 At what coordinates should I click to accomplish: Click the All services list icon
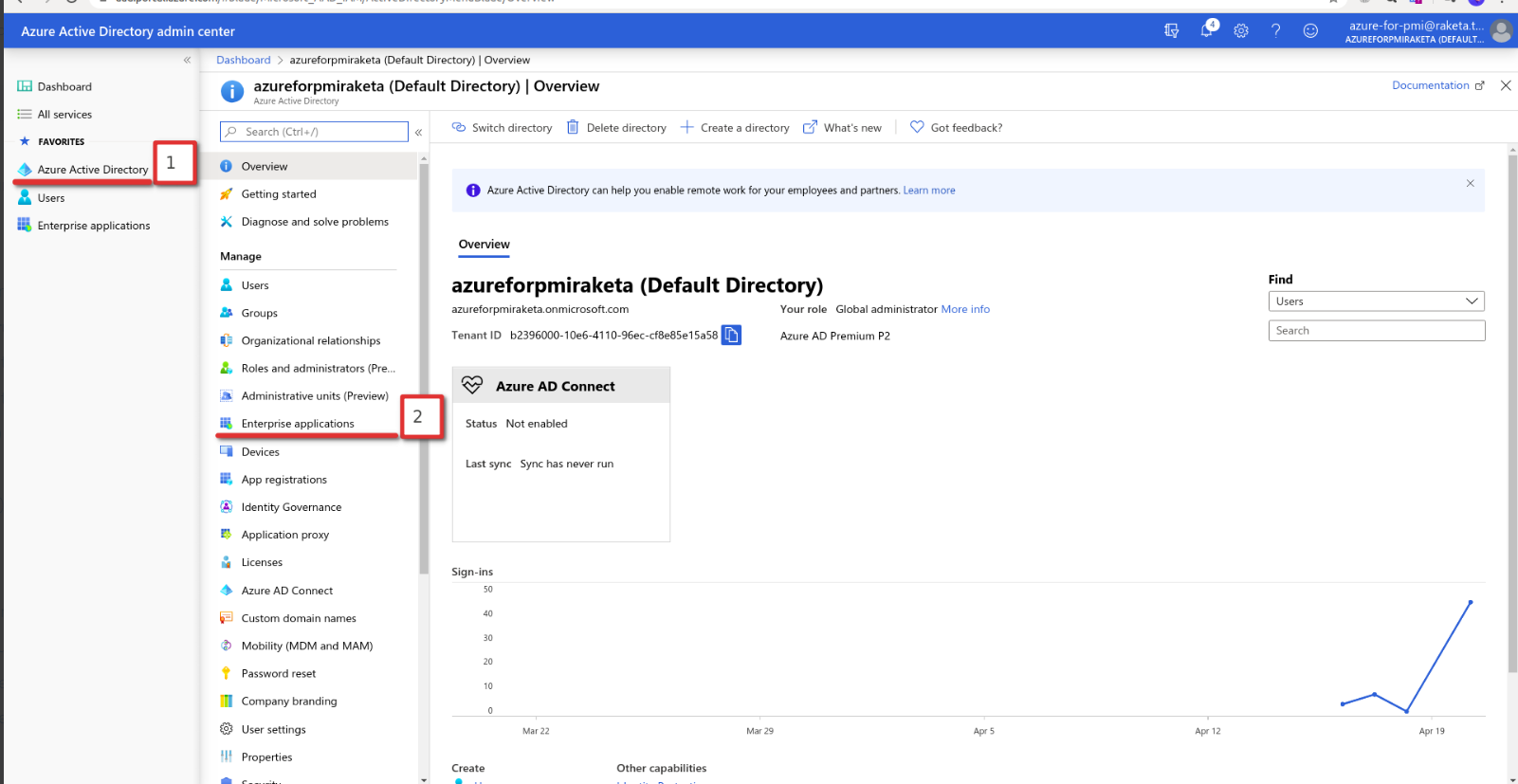pyautogui.click(x=25, y=114)
